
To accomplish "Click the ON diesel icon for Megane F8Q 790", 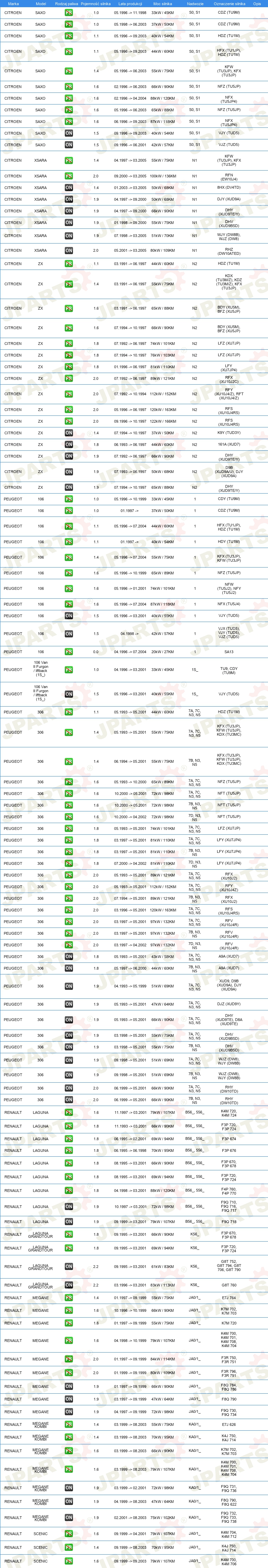I will pyautogui.click(x=69, y=1399).
